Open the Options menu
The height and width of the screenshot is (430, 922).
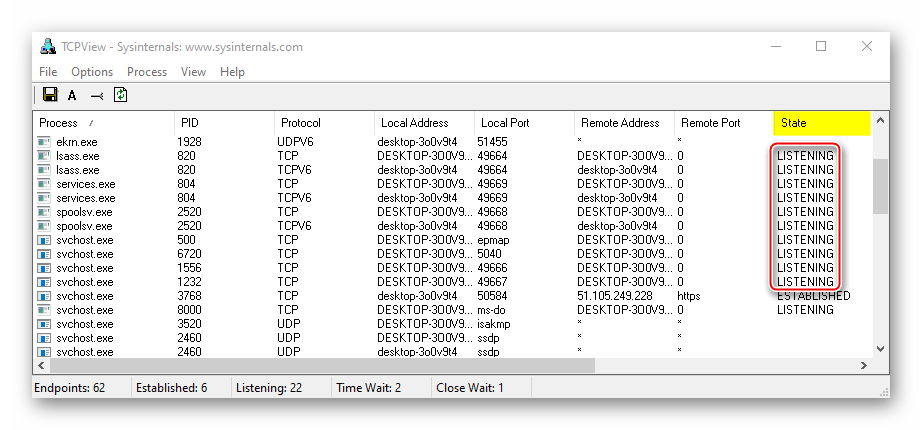coord(92,72)
